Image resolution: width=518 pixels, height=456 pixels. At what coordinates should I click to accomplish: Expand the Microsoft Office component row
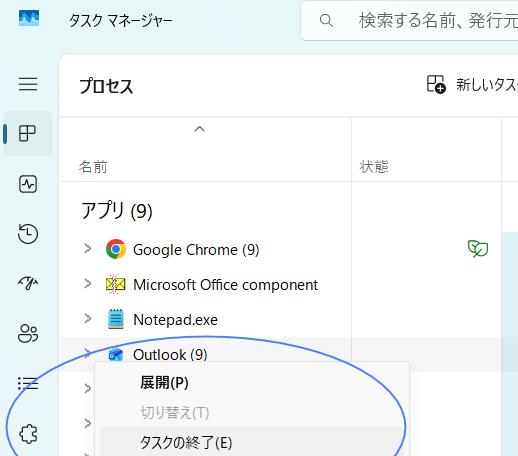[x=88, y=284]
